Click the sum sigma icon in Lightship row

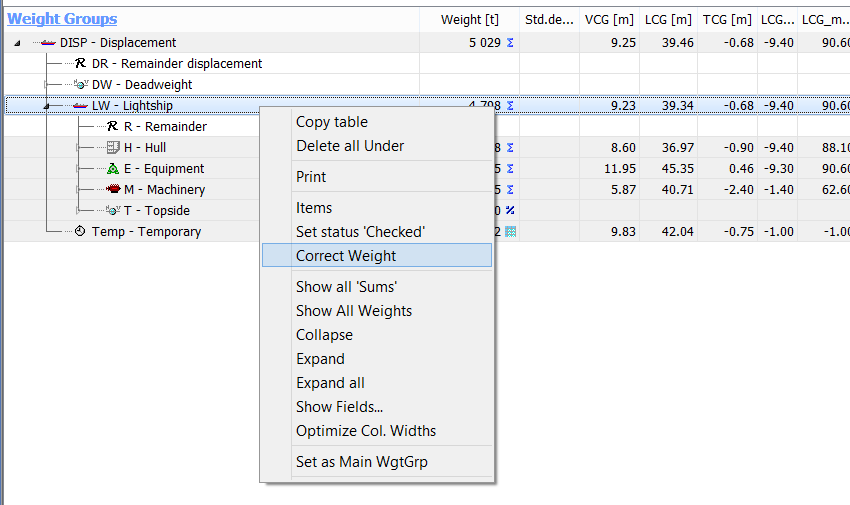tap(510, 106)
